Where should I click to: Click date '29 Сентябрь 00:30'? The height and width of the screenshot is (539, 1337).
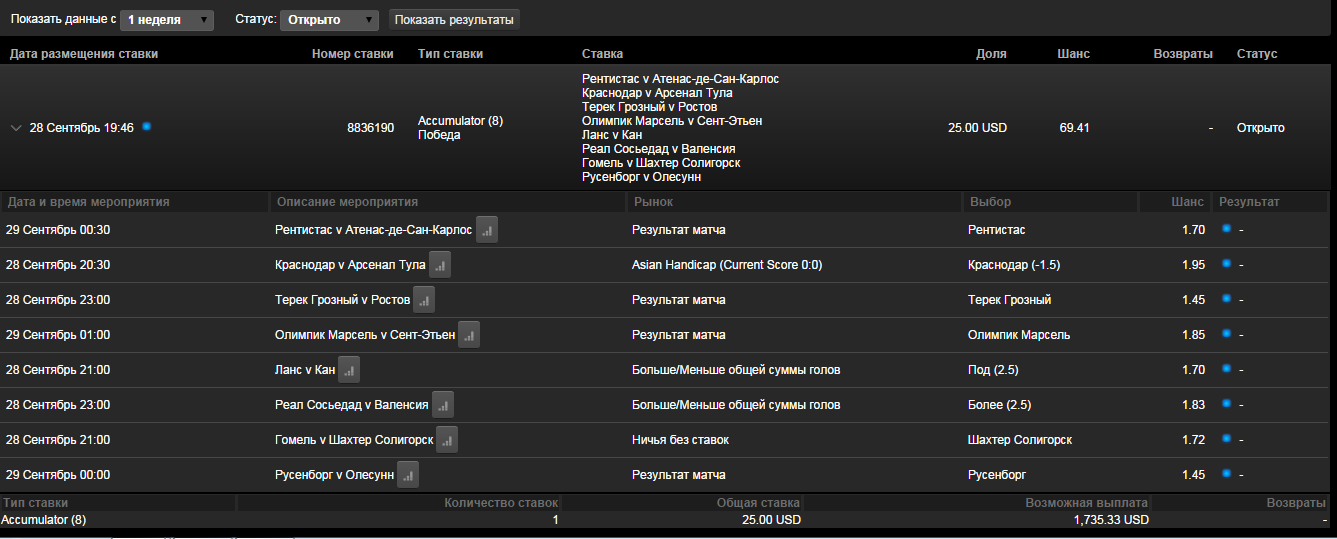click(x=58, y=230)
